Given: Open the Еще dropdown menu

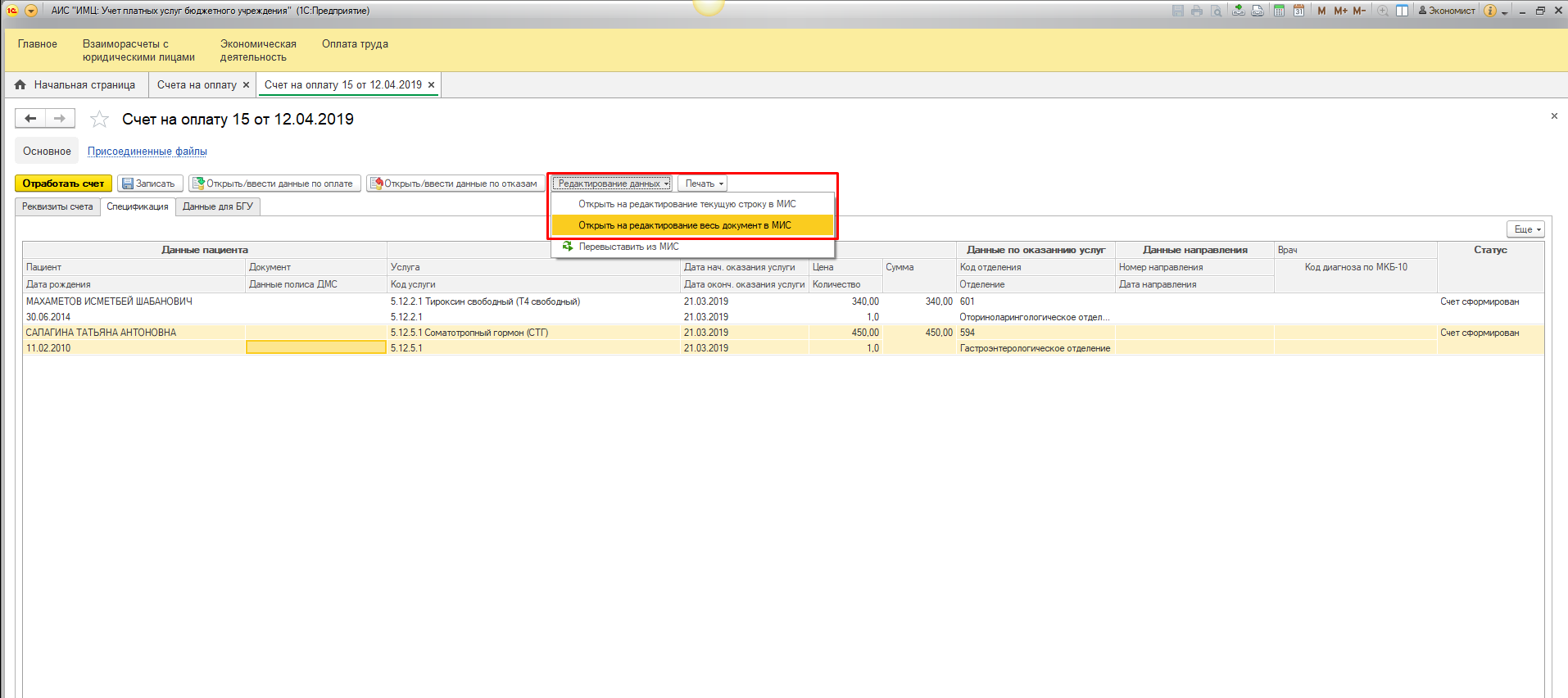Looking at the screenshot, I should (x=1526, y=229).
